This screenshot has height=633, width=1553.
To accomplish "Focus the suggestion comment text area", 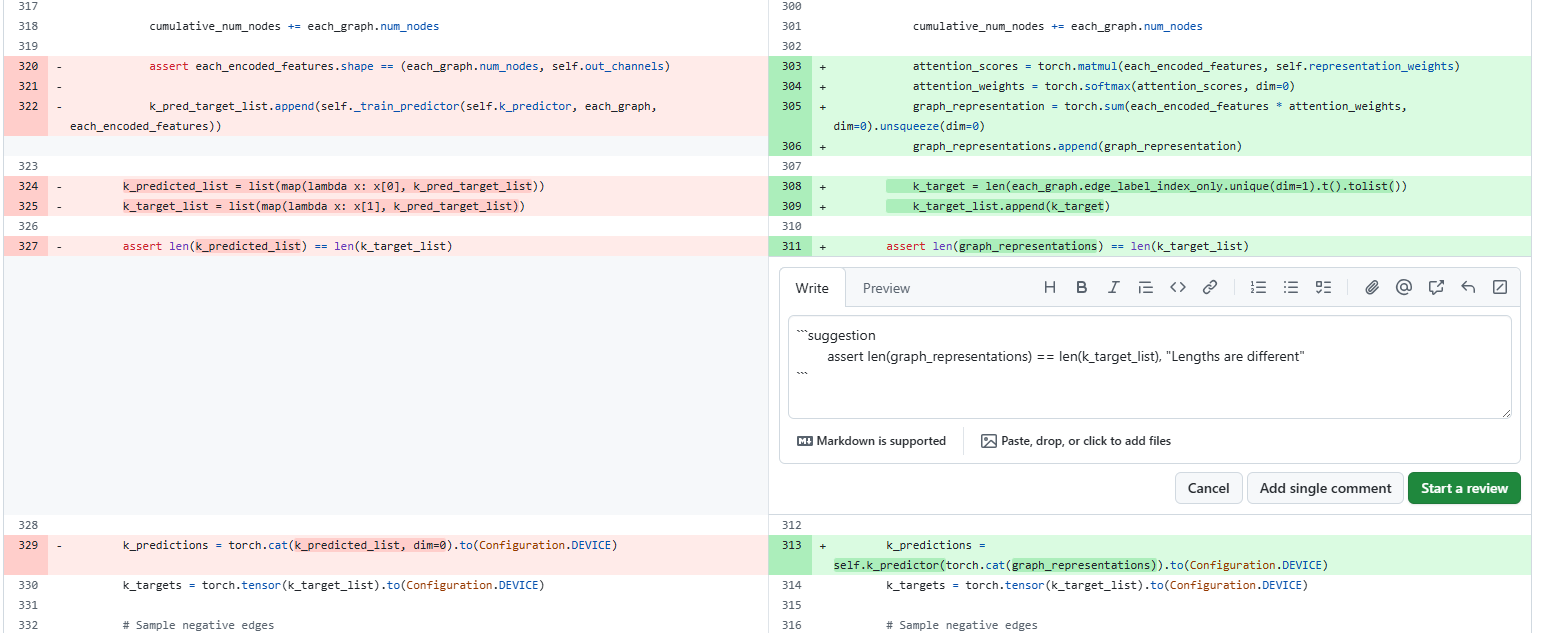I will pyautogui.click(x=1149, y=367).
